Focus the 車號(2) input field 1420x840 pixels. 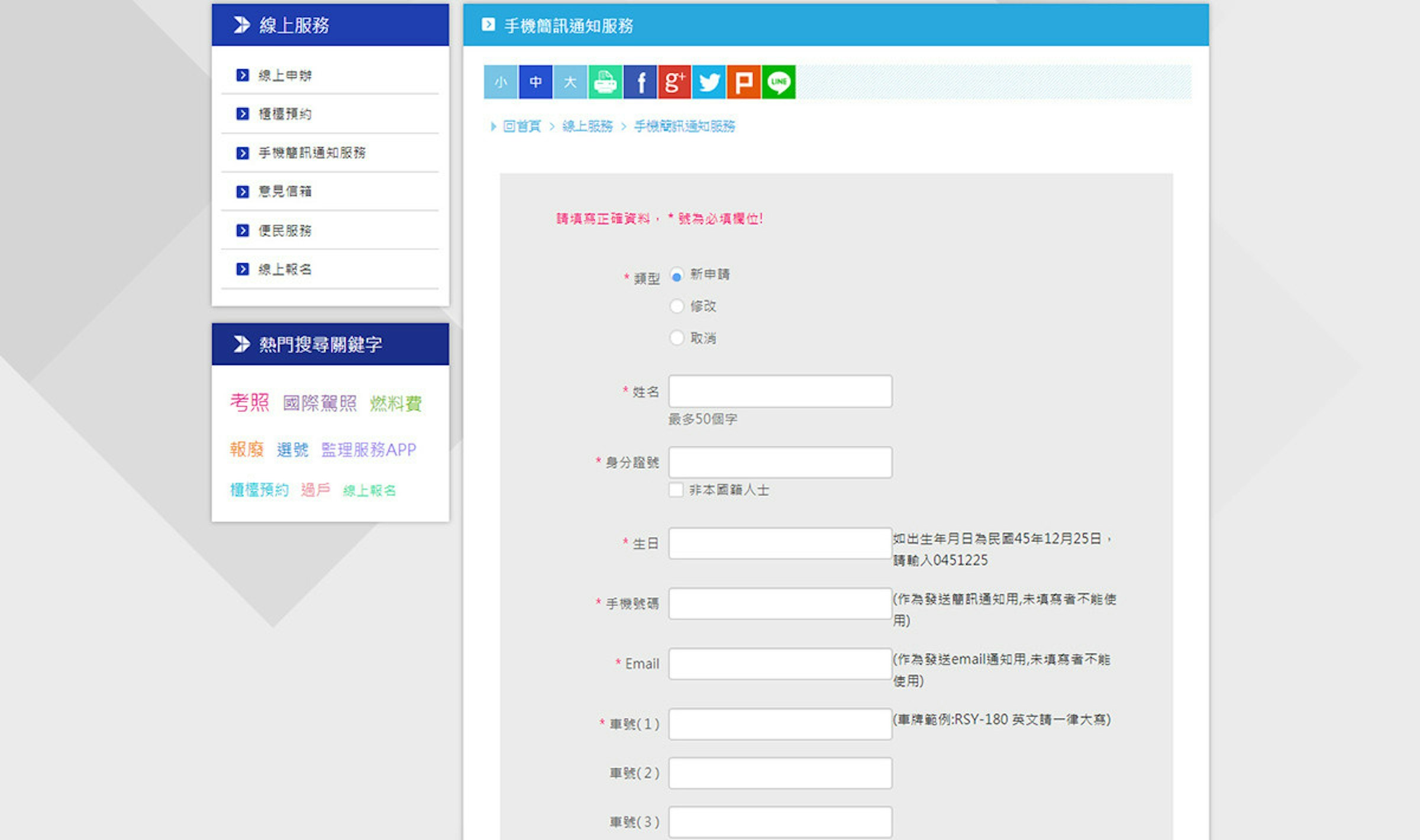[780, 773]
